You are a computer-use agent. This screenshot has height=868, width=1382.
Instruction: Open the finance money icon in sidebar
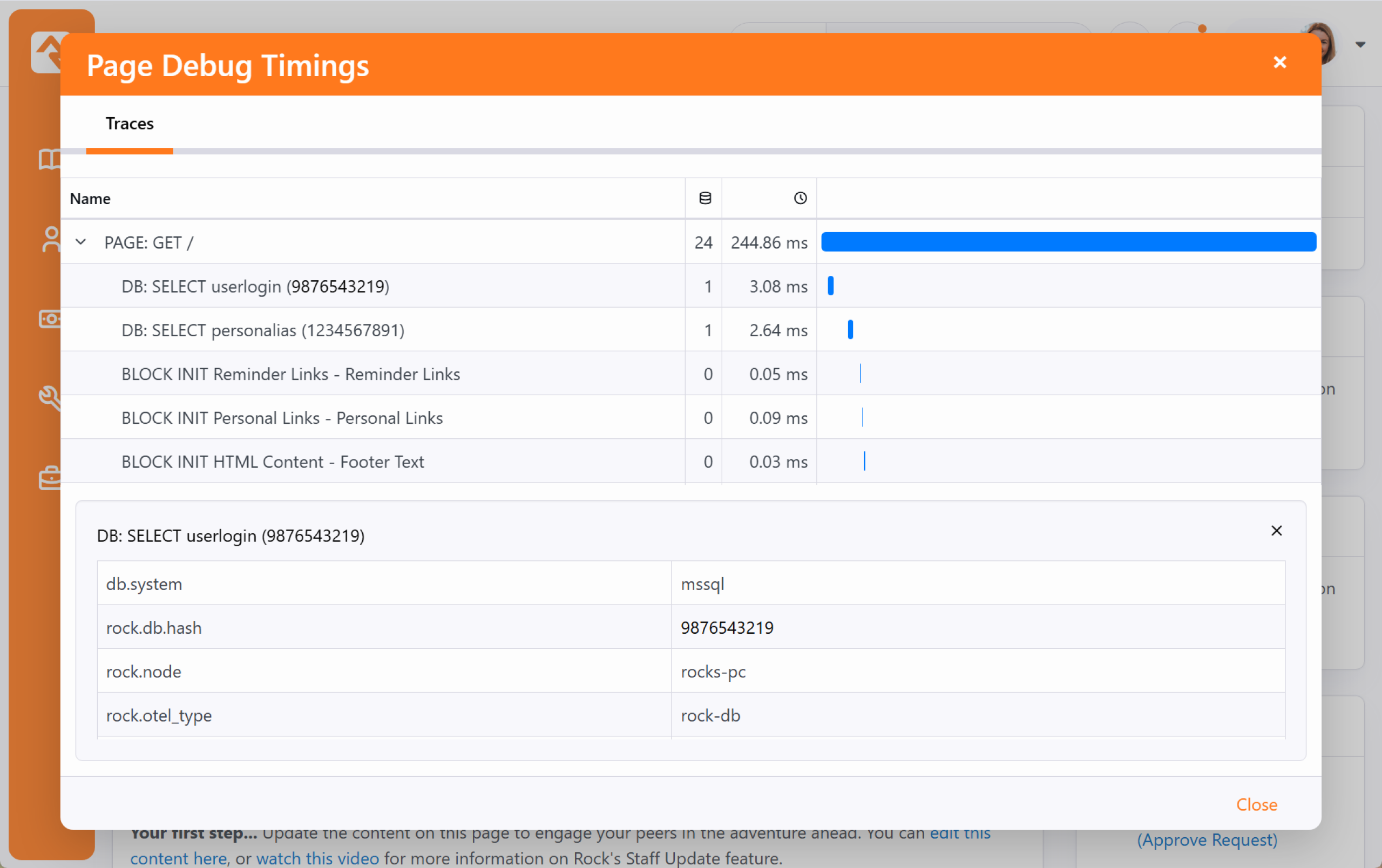point(51,318)
